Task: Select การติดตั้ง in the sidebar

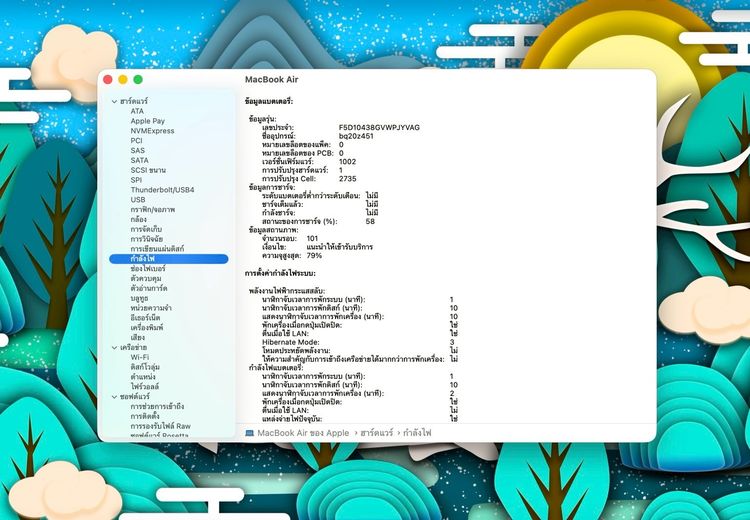Action: click(145, 417)
